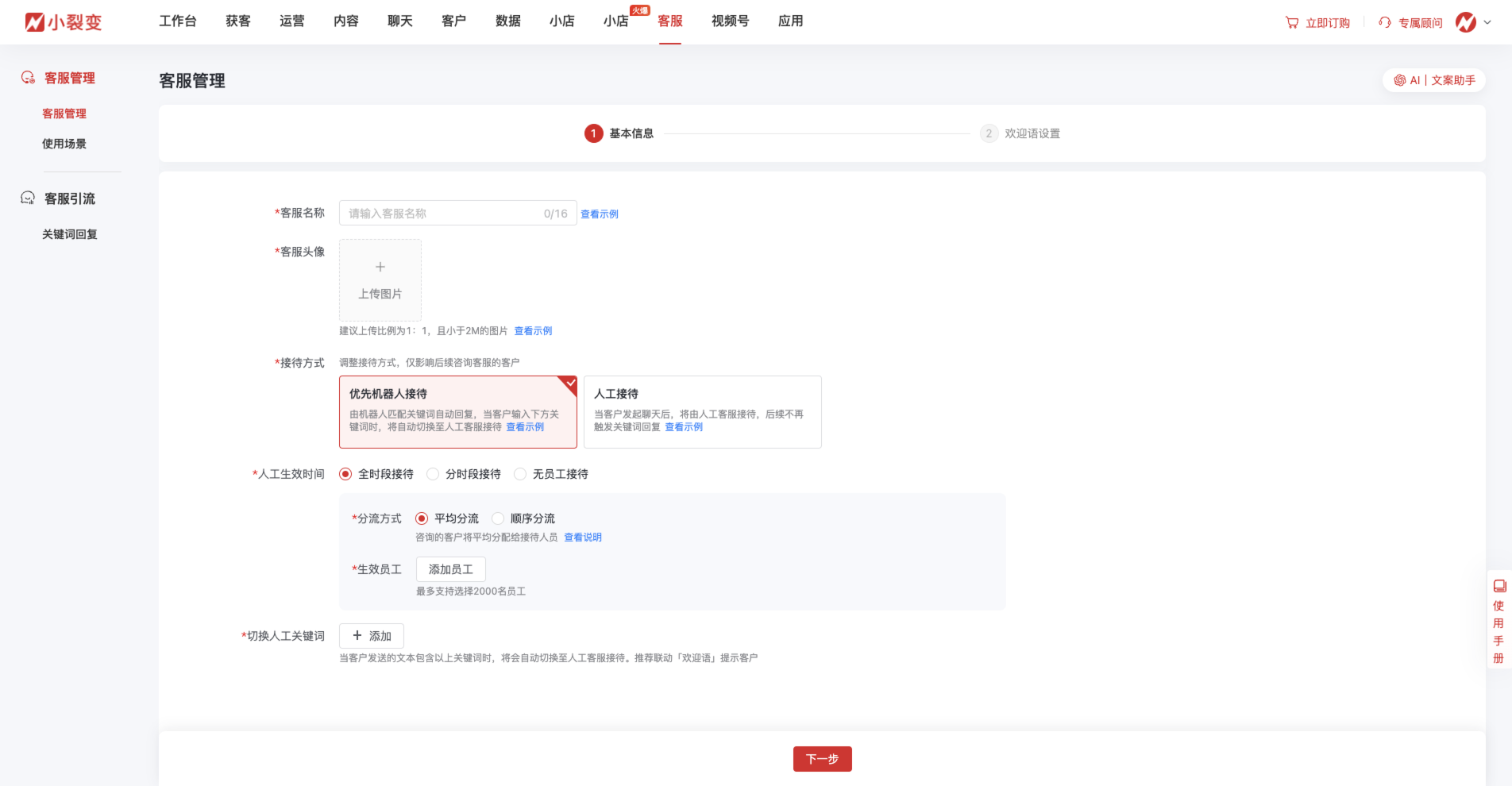1512x786 pixels.
Task: Click 查看说明 link under 分流方式
Action: (583, 537)
